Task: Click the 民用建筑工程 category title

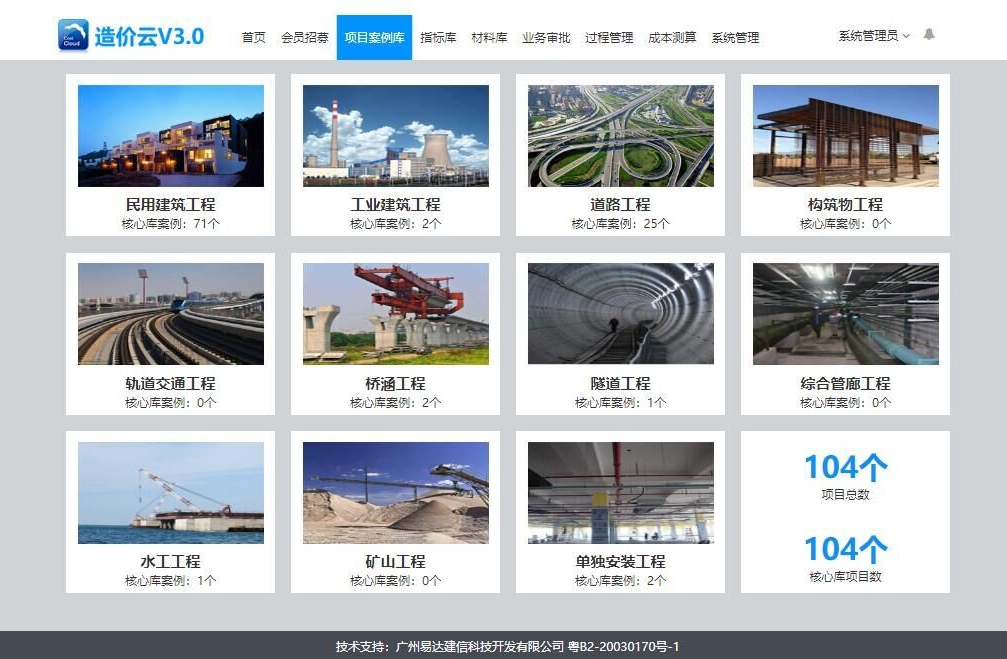Action: tap(171, 205)
